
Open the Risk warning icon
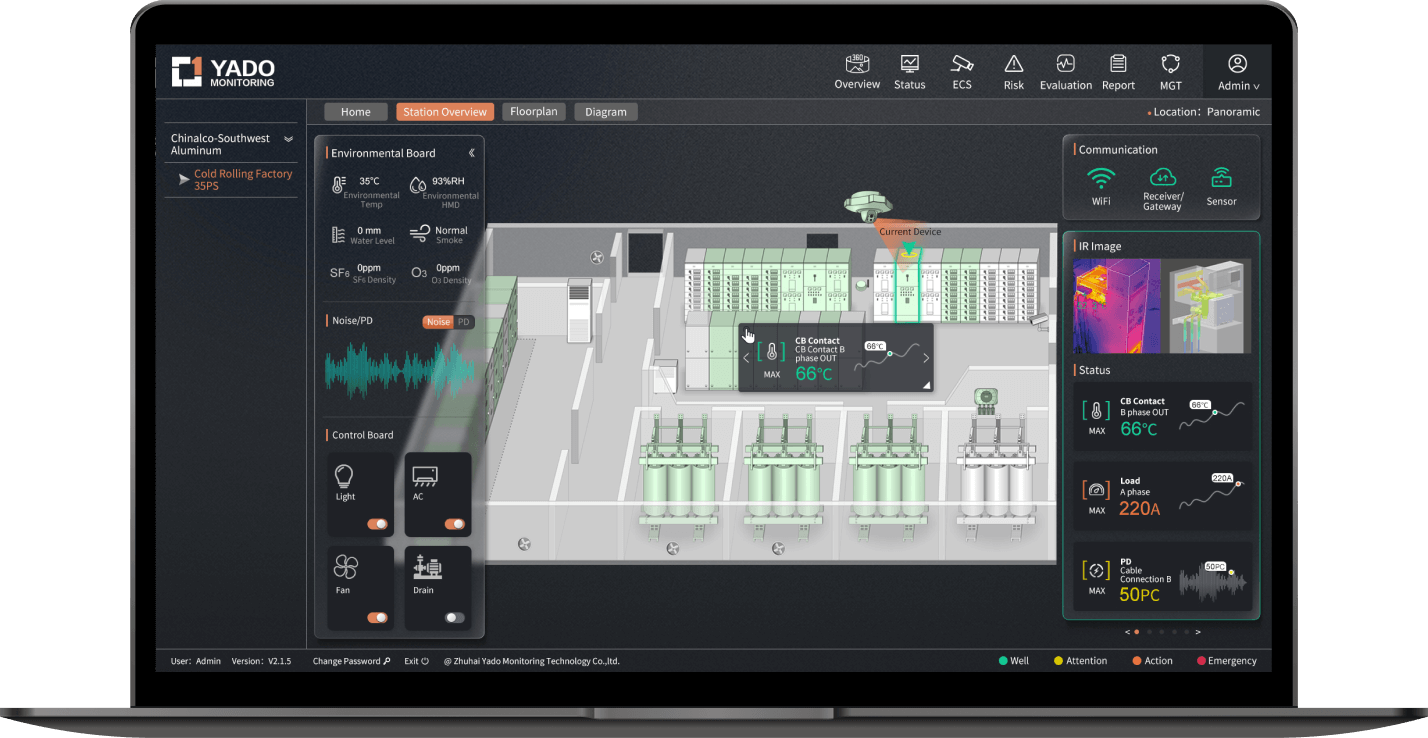coord(1013,64)
